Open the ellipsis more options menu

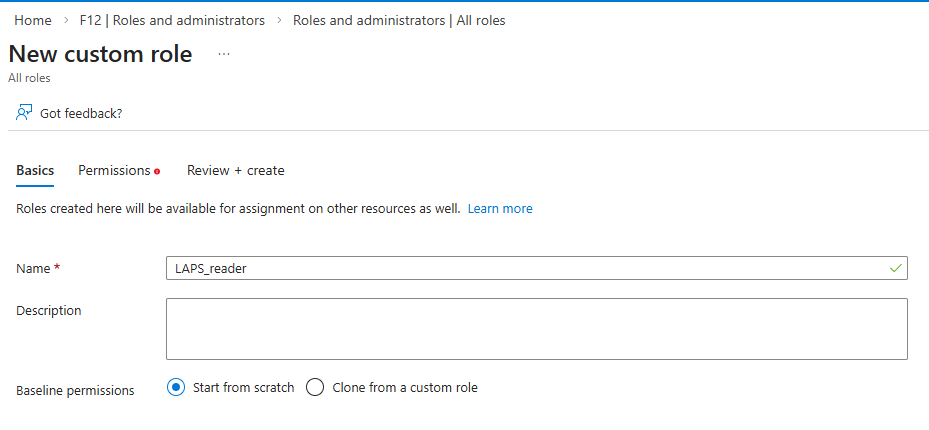(224, 55)
